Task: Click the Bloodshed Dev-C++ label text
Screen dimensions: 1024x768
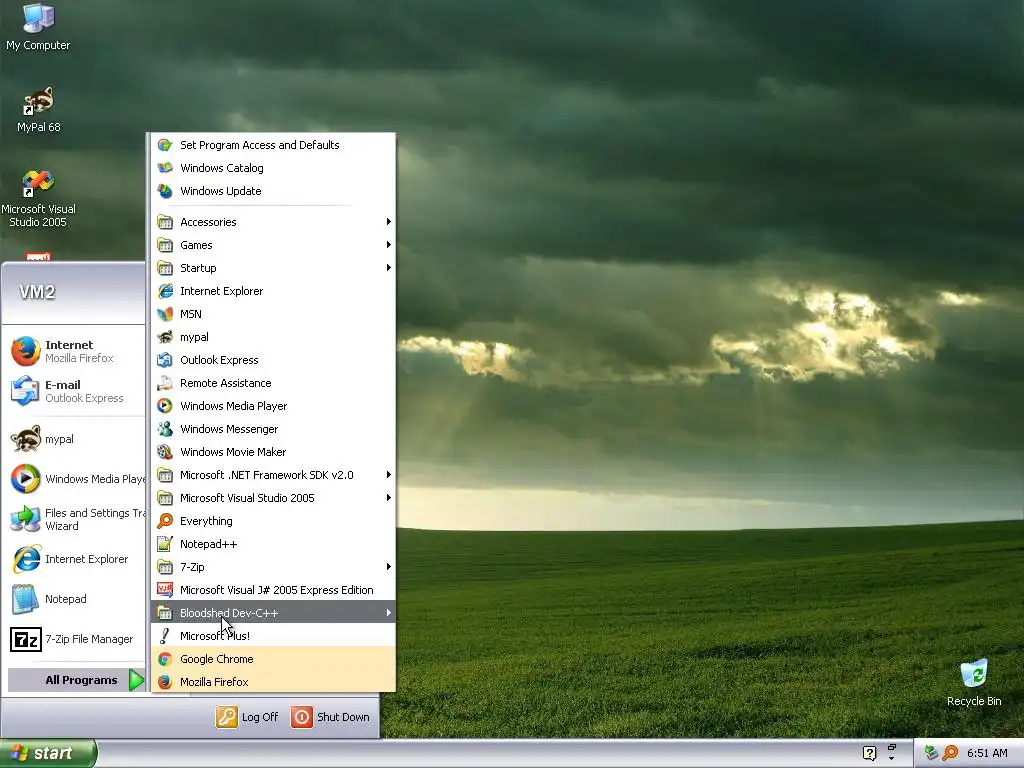Action: [x=229, y=613]
